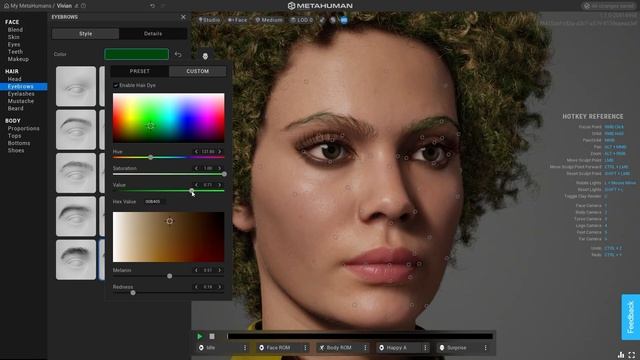Open the Studio lighting environment dropdown

[x=209, y=20]
